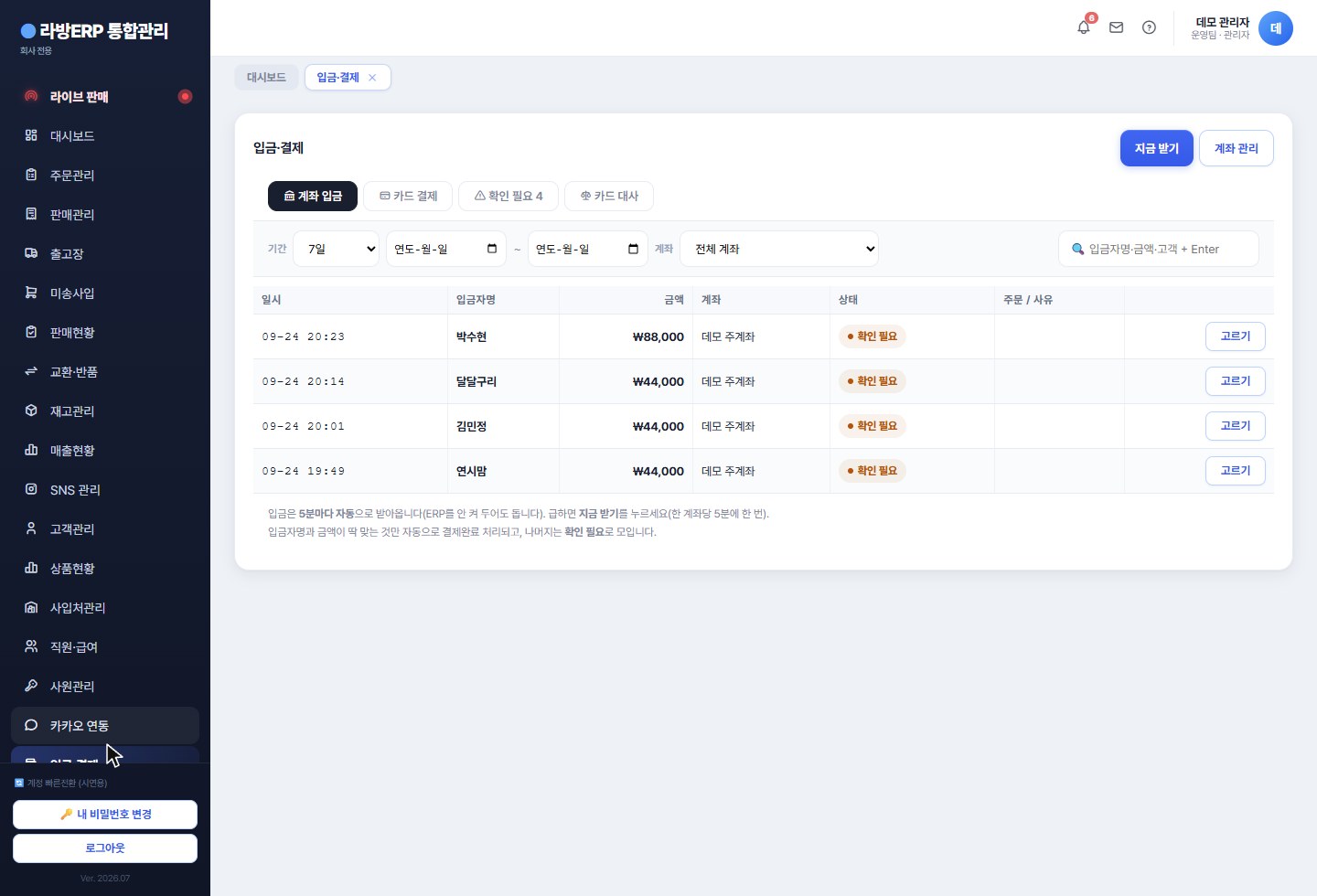Select the 계좌 입금 tab
1317x896 pixels.
[x=313, y=196]
